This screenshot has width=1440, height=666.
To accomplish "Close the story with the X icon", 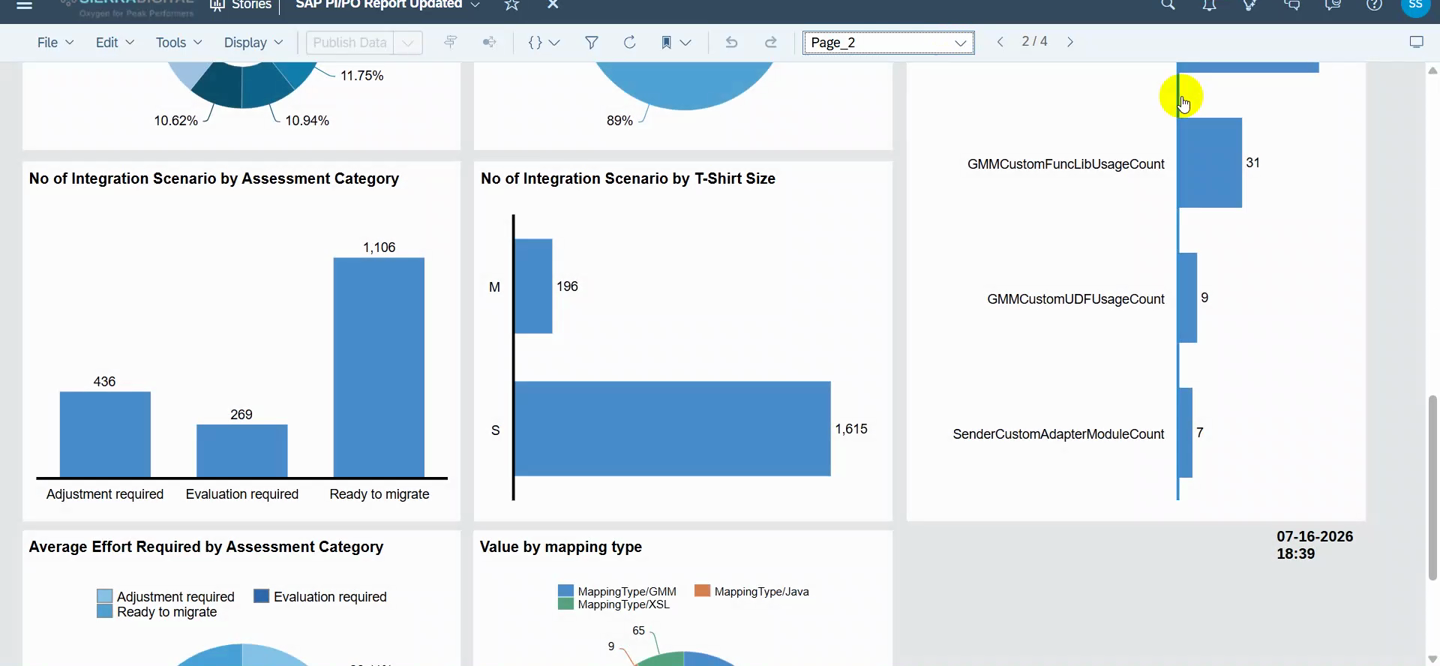I will [x=552, y=5].
